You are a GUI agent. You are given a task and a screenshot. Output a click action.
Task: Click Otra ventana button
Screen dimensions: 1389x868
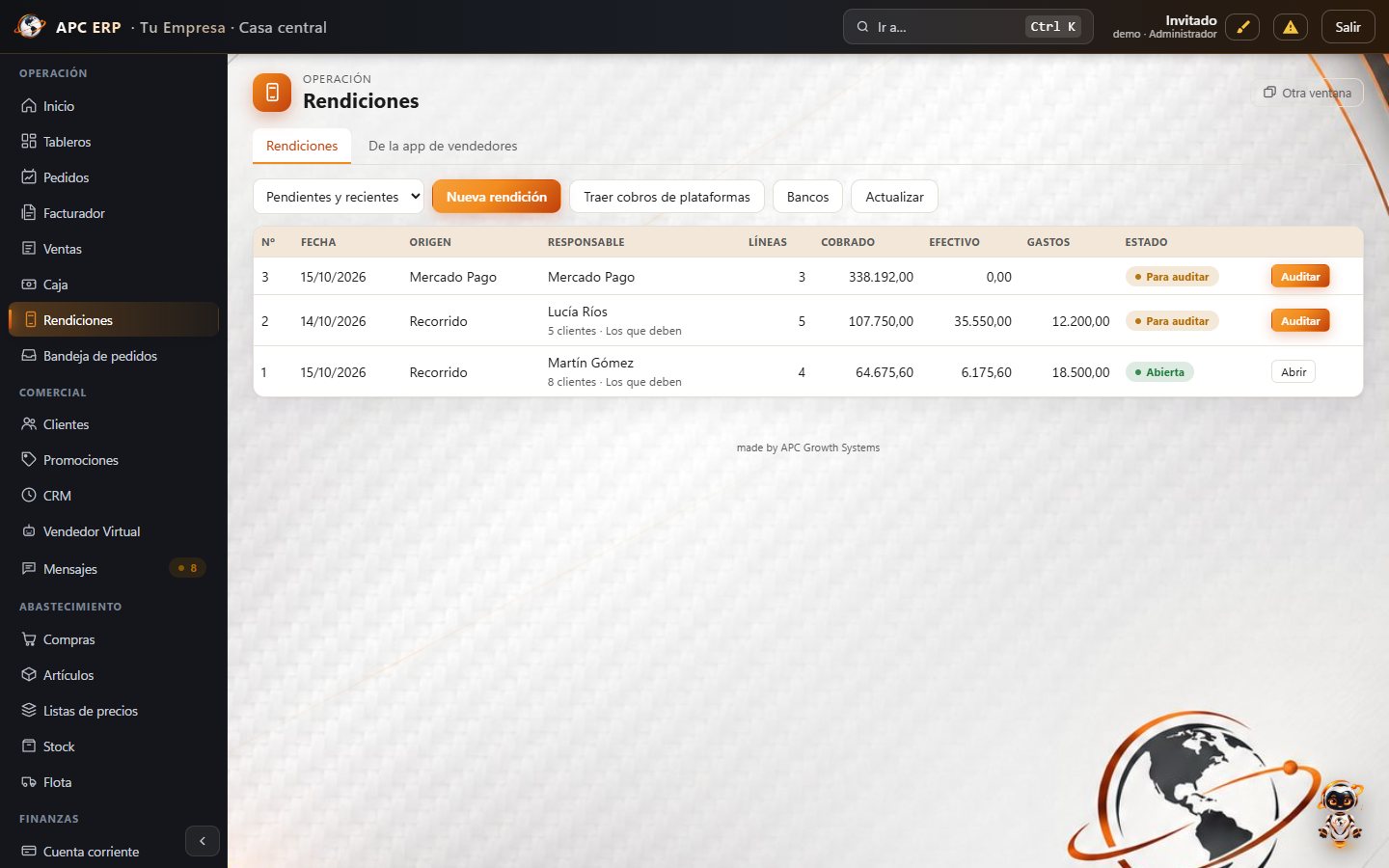[x=1308, y=93]
